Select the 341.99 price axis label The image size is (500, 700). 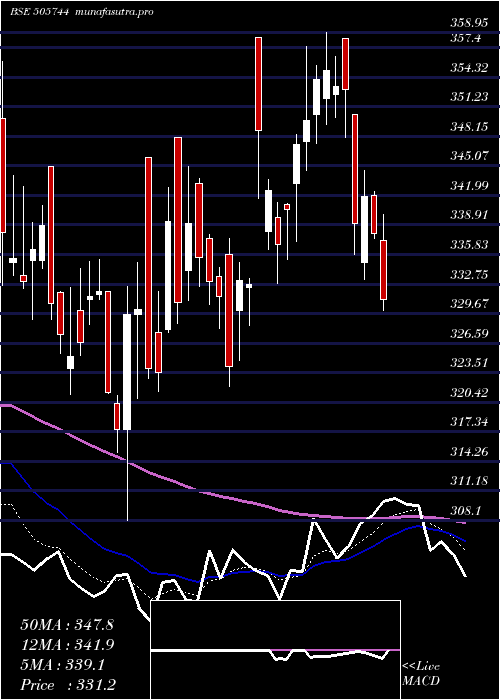point(468,186)
